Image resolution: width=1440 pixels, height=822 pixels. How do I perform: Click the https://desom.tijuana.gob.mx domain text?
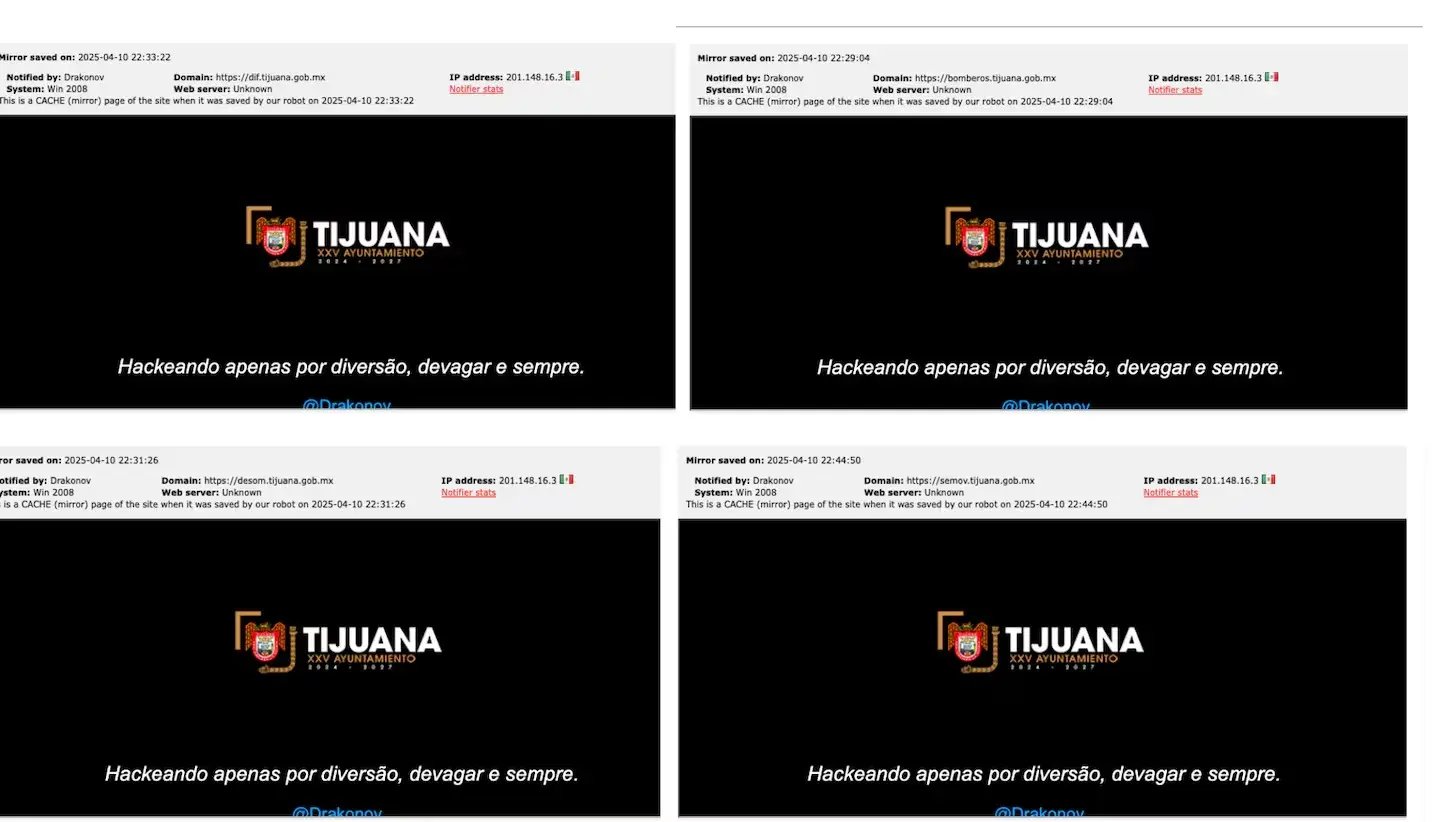(x=268, y=481)
